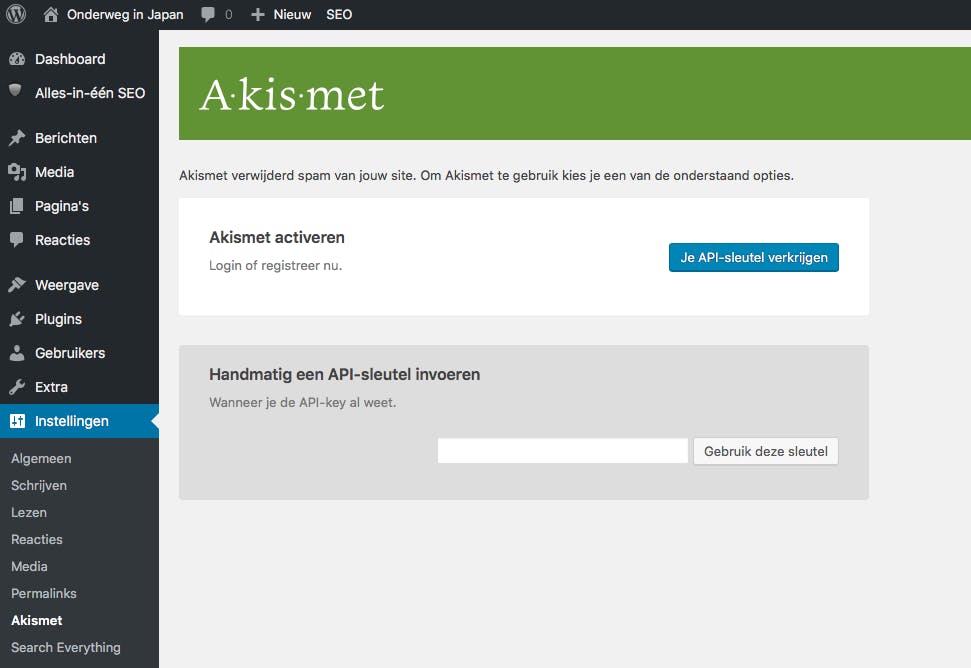Open the SEO menu in admin bar
The height and width of the screenshot is (668, 971).
click(x=339, y=14)
